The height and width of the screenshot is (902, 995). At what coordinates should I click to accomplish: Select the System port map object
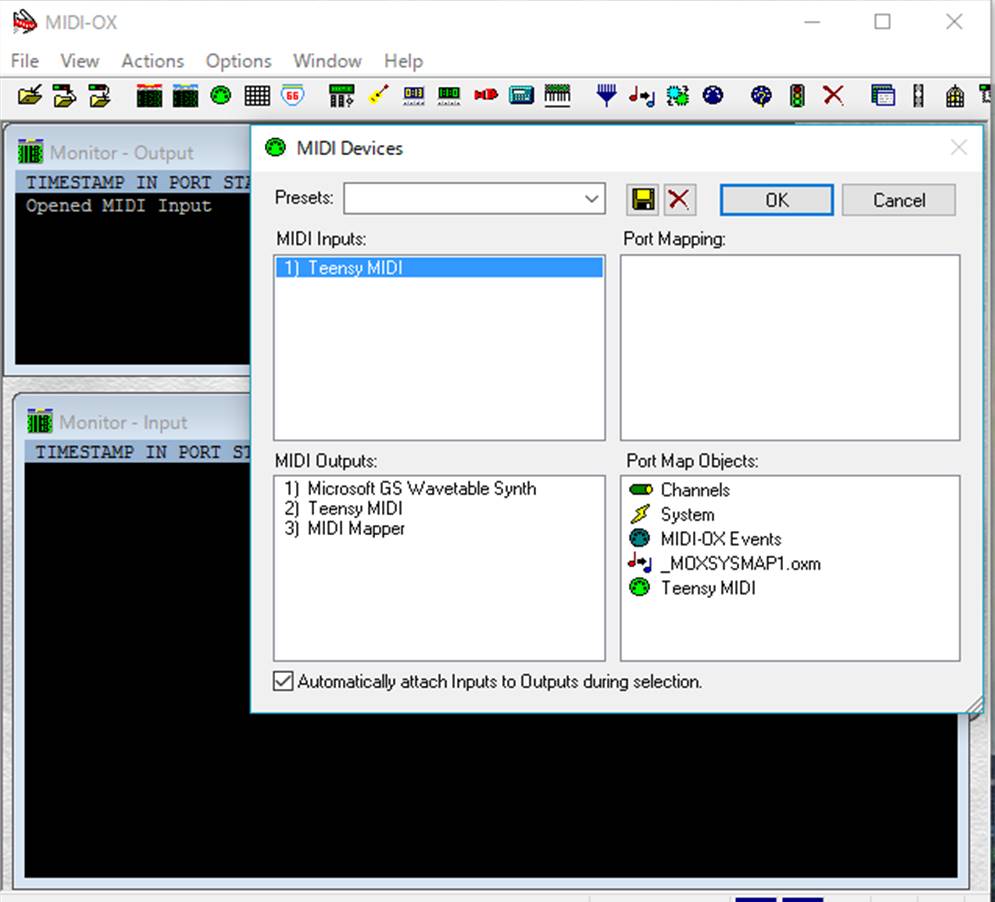pyautogui.click(x=672, y=514)
